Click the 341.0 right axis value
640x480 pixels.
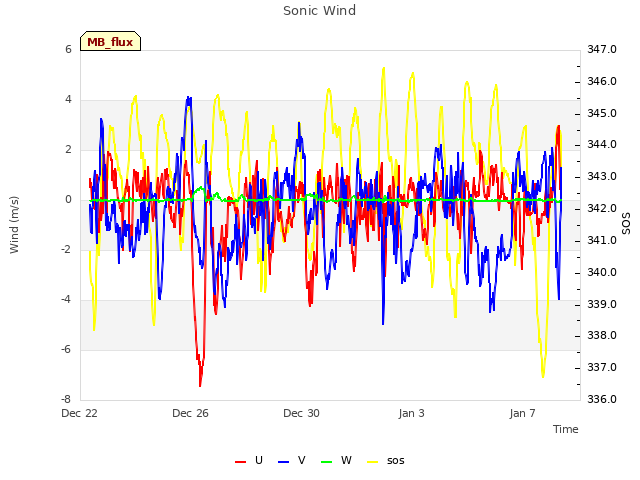point(602,240)
